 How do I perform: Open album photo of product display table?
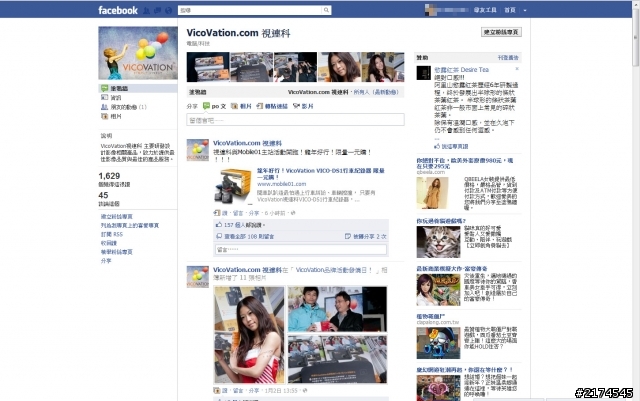tap(338, 359)
